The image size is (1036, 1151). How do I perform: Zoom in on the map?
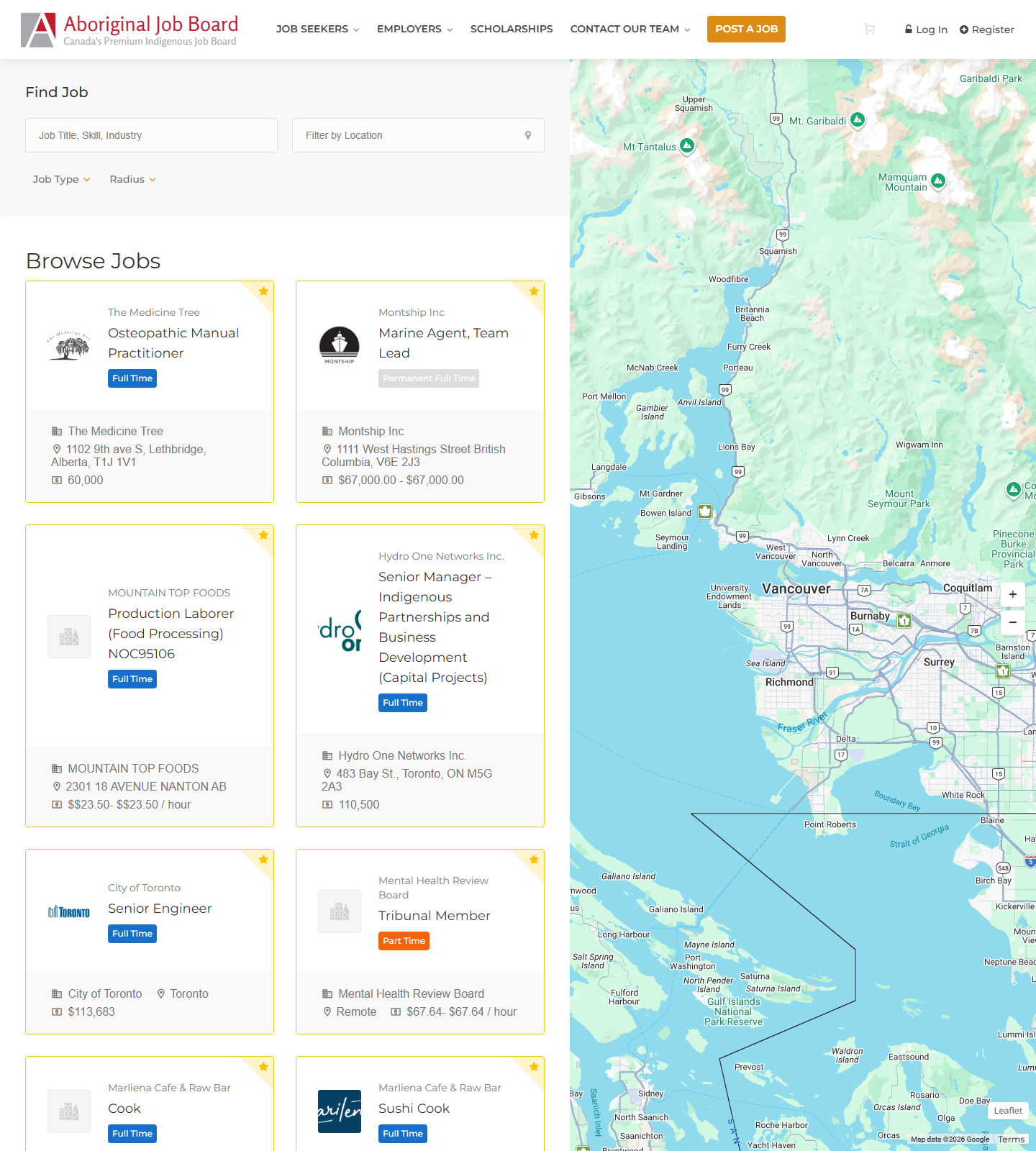click(x=1012, y=594)
